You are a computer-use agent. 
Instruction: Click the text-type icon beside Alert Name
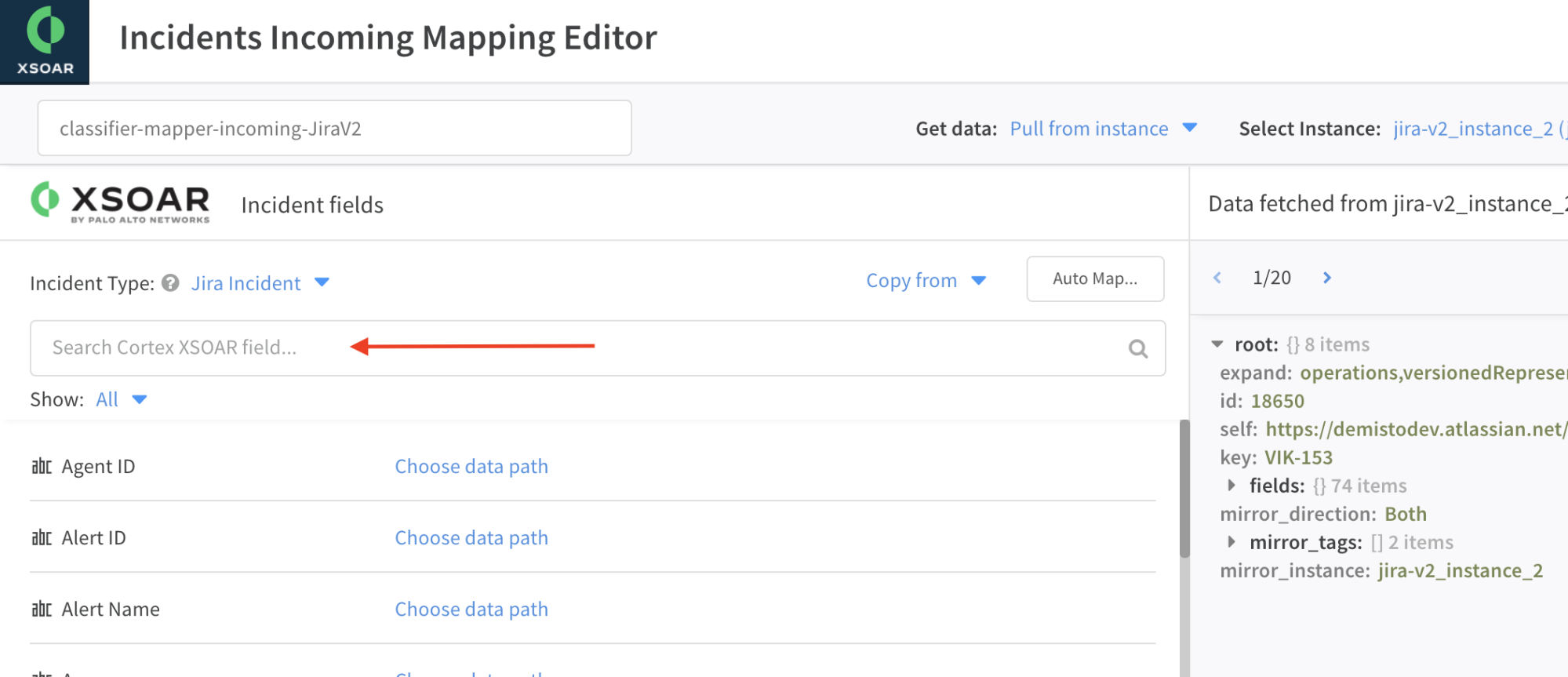42,610
